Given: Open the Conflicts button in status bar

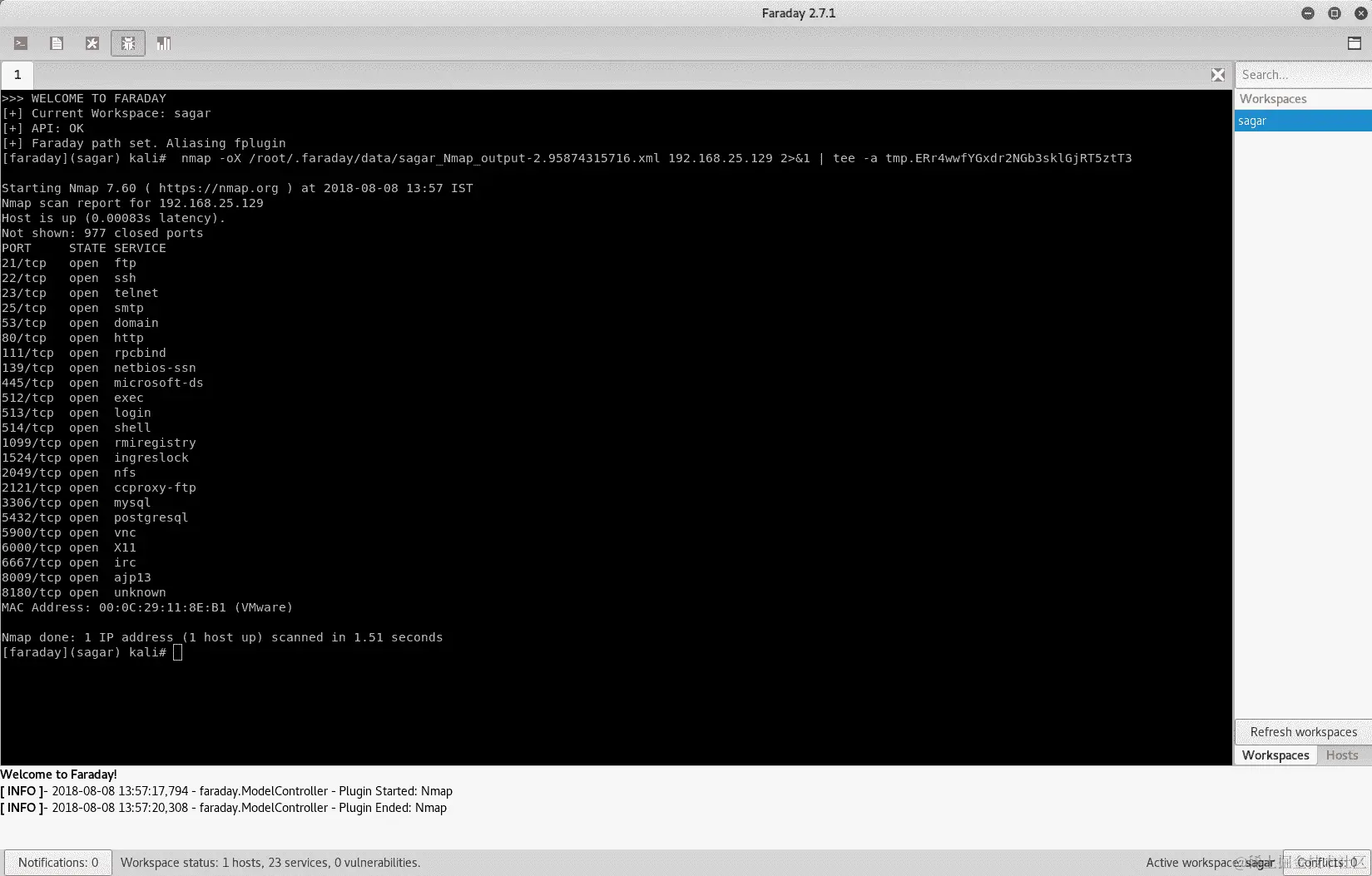Looking at the screenshot, I should (1327, 863).
